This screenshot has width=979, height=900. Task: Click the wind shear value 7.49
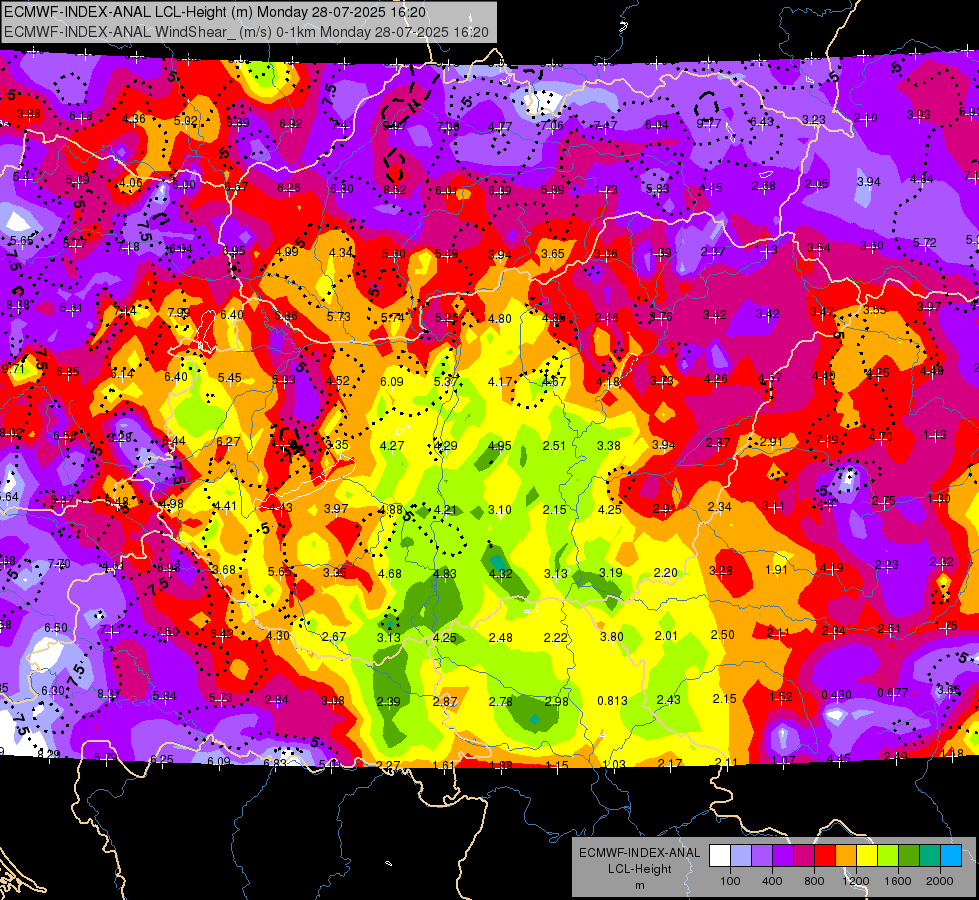(x=827, y=440)
